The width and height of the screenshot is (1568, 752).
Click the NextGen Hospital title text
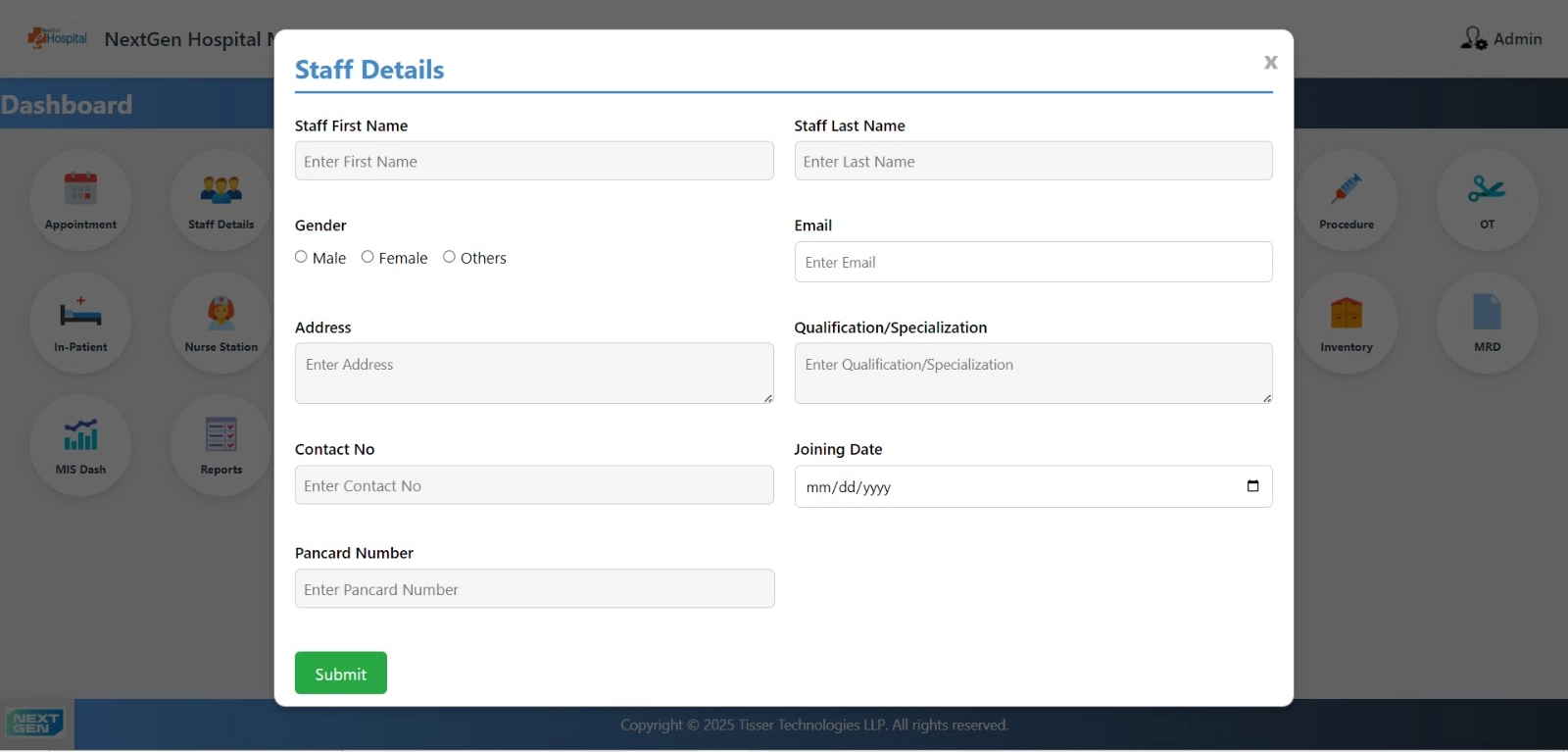(189, 39)
